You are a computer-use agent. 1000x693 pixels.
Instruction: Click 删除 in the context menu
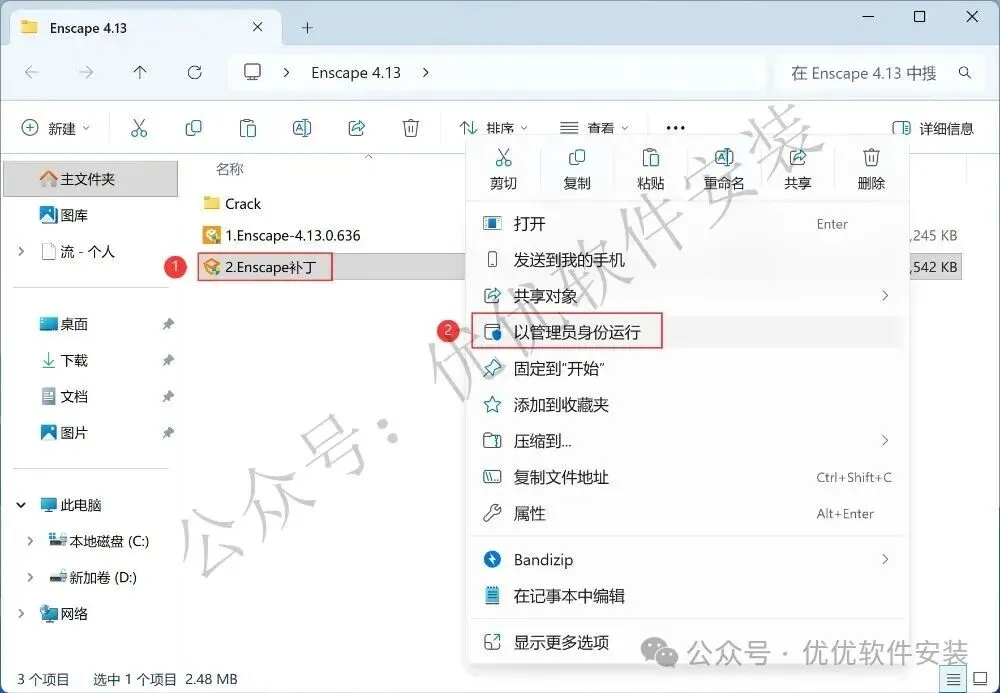(871, 169)
